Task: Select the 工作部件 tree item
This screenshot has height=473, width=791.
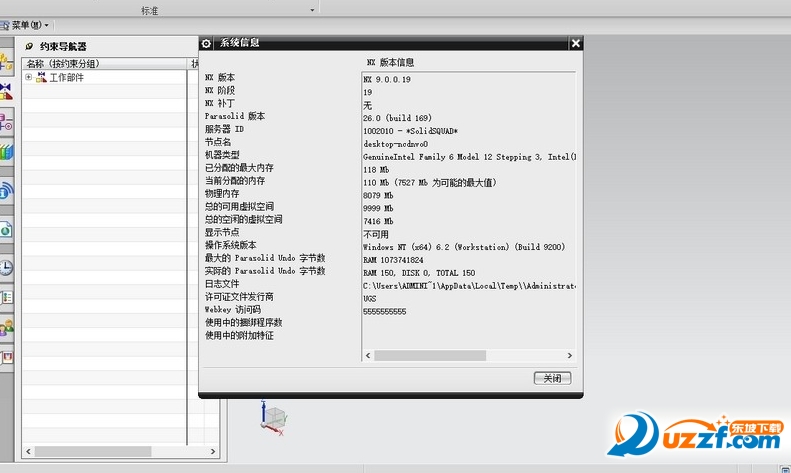Action: [x=66, y=77]
